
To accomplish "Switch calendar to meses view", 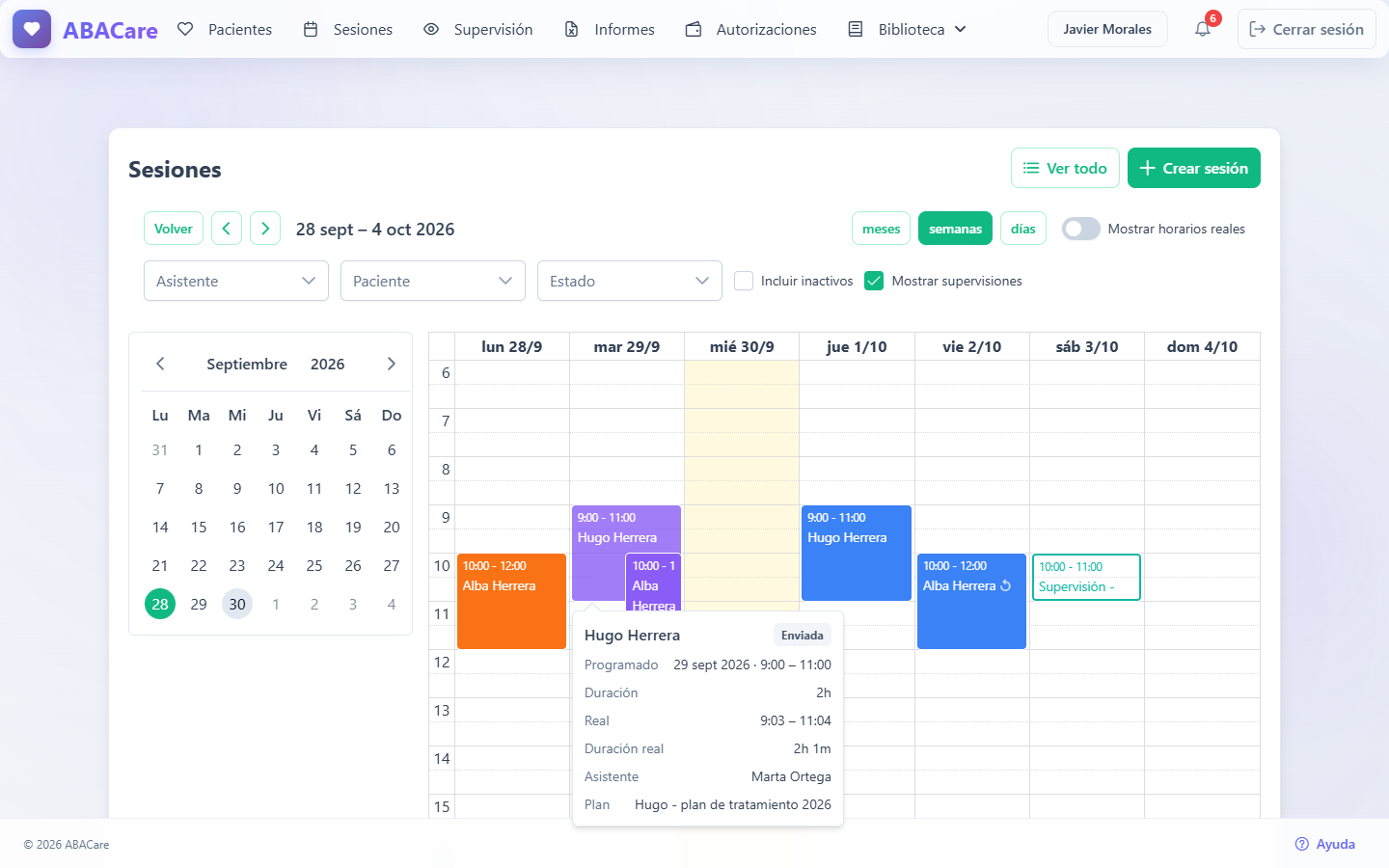I will [x=882, y=229].
